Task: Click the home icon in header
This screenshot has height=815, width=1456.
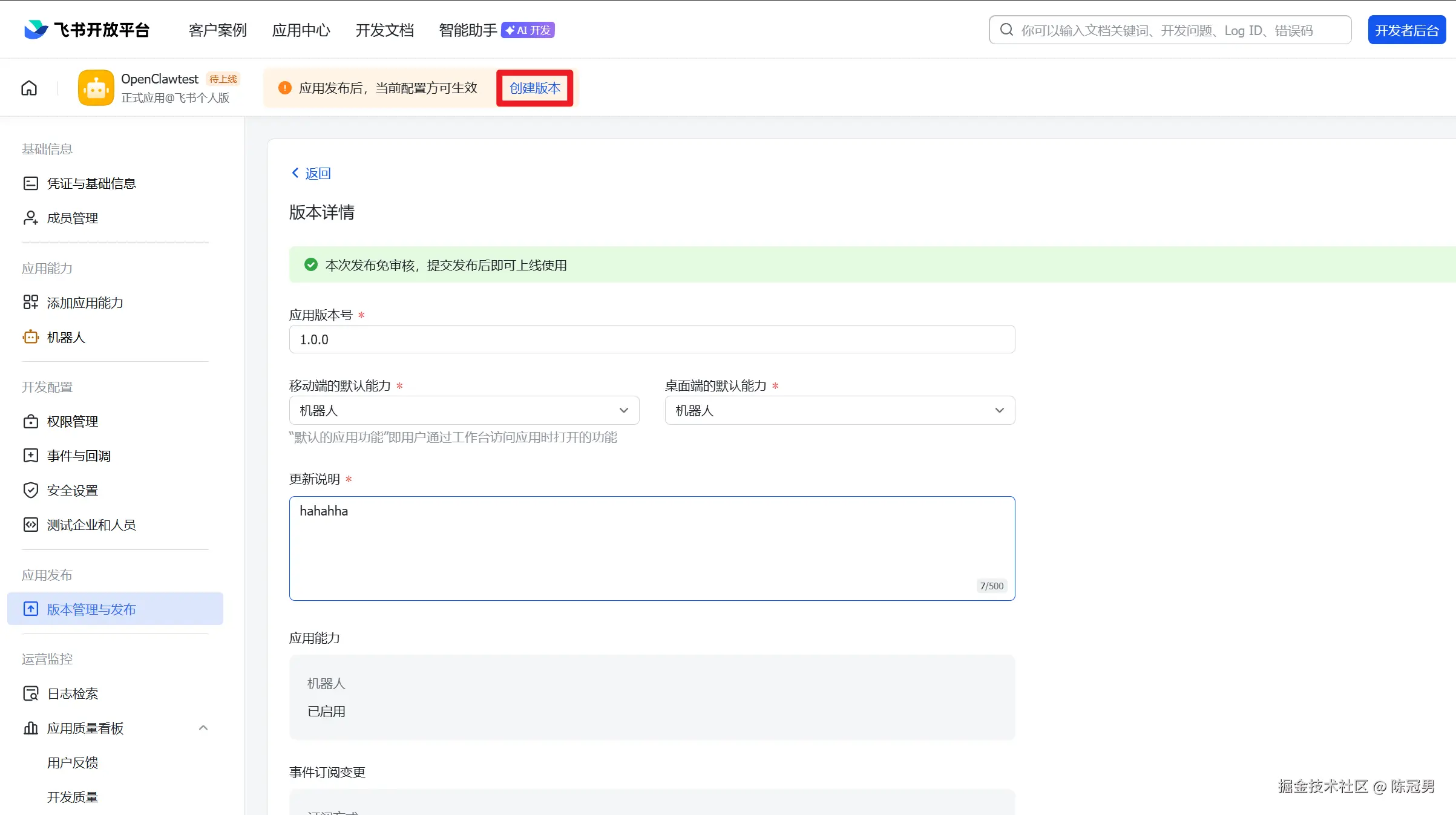Action: coord(29,88)
